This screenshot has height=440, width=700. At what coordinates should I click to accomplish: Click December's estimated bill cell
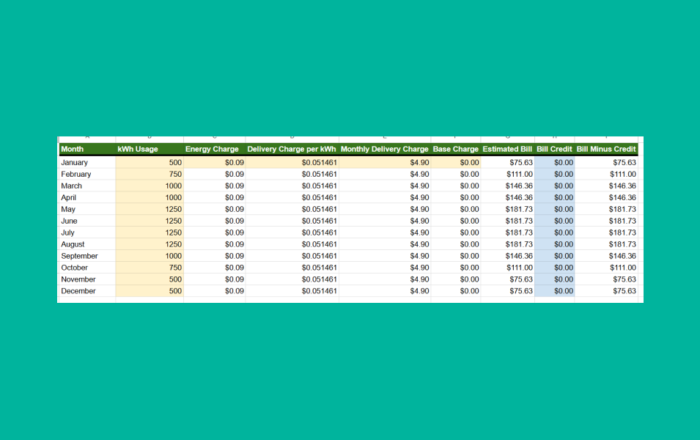click(508, 291)
